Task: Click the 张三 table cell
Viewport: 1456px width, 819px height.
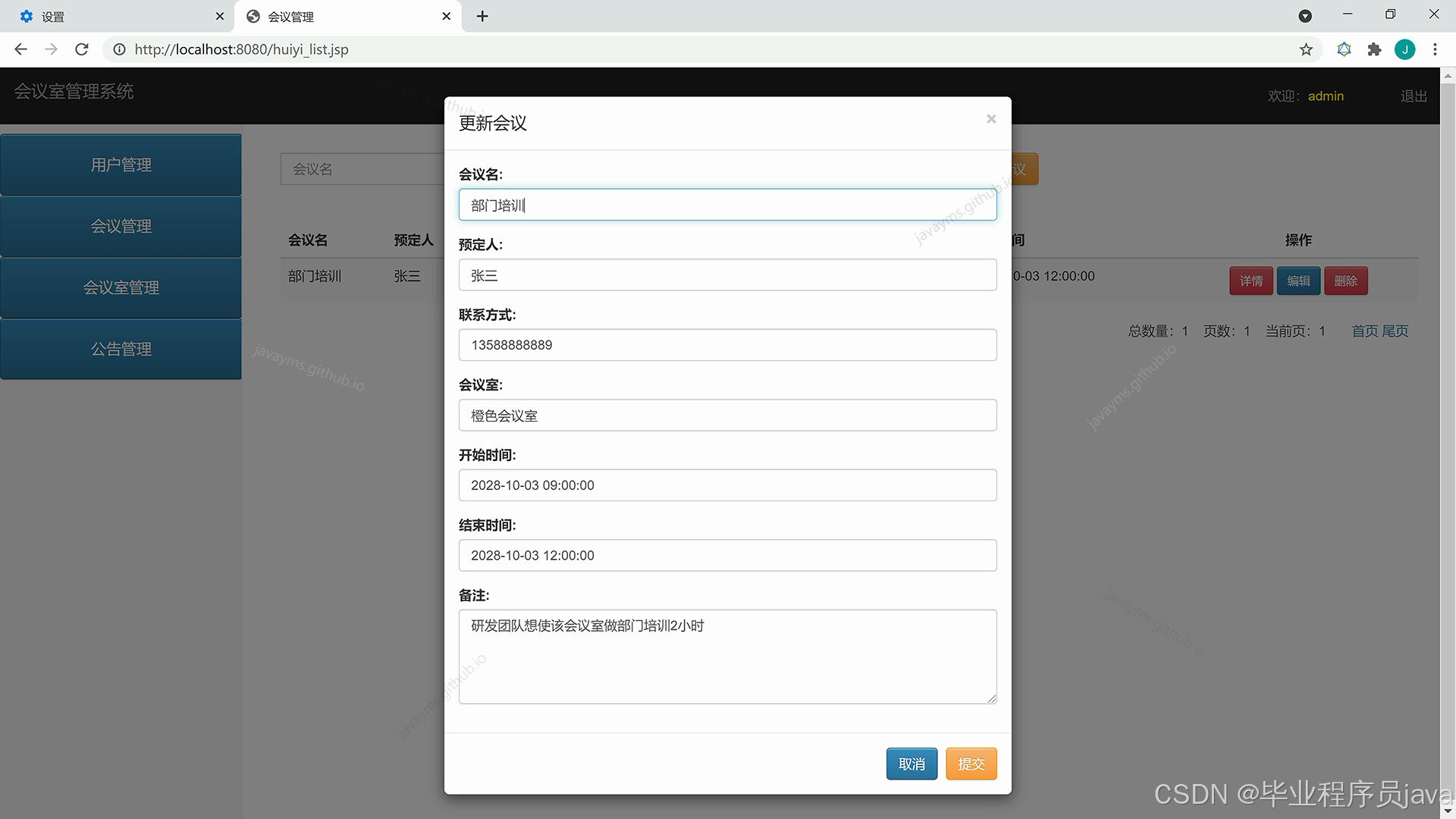Action: pyautogui.click(x=406, y=276)
